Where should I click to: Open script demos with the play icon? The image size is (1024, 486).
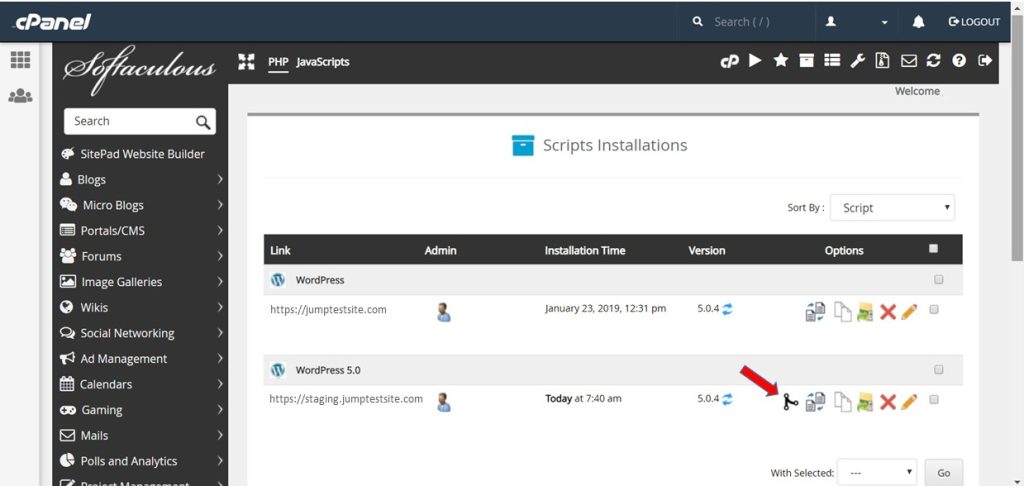(x=756, y=61)
